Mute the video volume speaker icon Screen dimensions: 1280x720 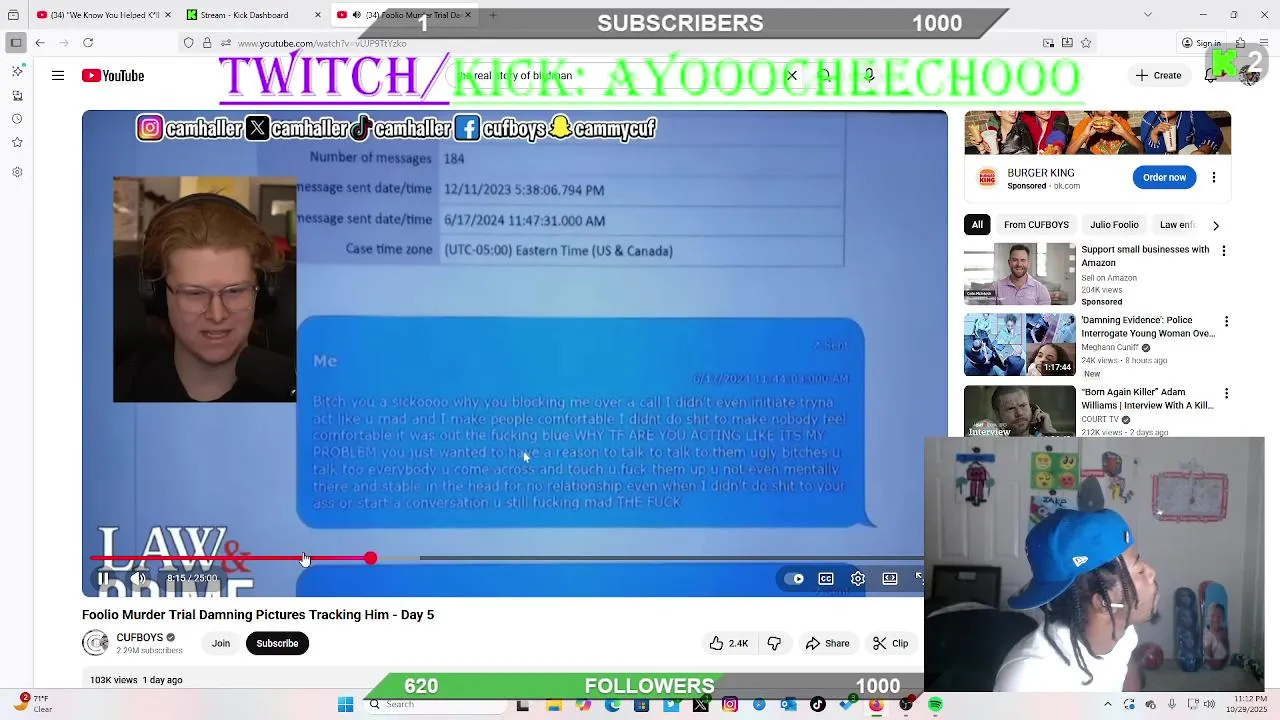(x=139, y=578)
